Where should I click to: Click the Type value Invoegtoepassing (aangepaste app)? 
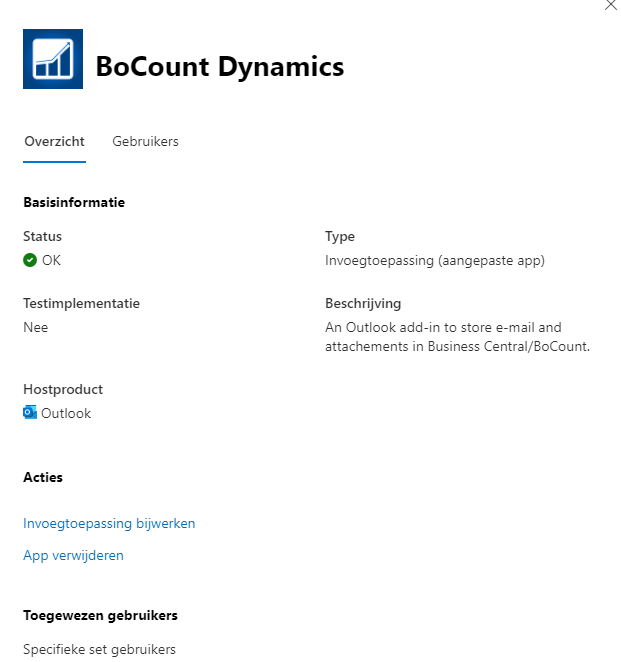click(x=435, y=260)
